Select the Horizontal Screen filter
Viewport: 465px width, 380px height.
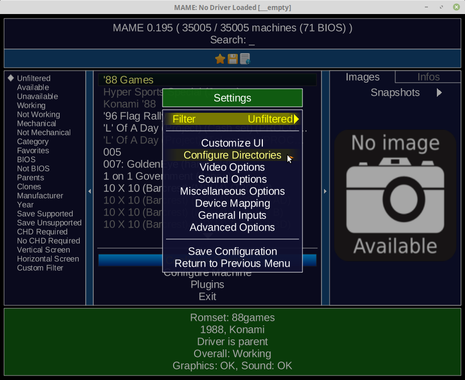click(48, 258)
